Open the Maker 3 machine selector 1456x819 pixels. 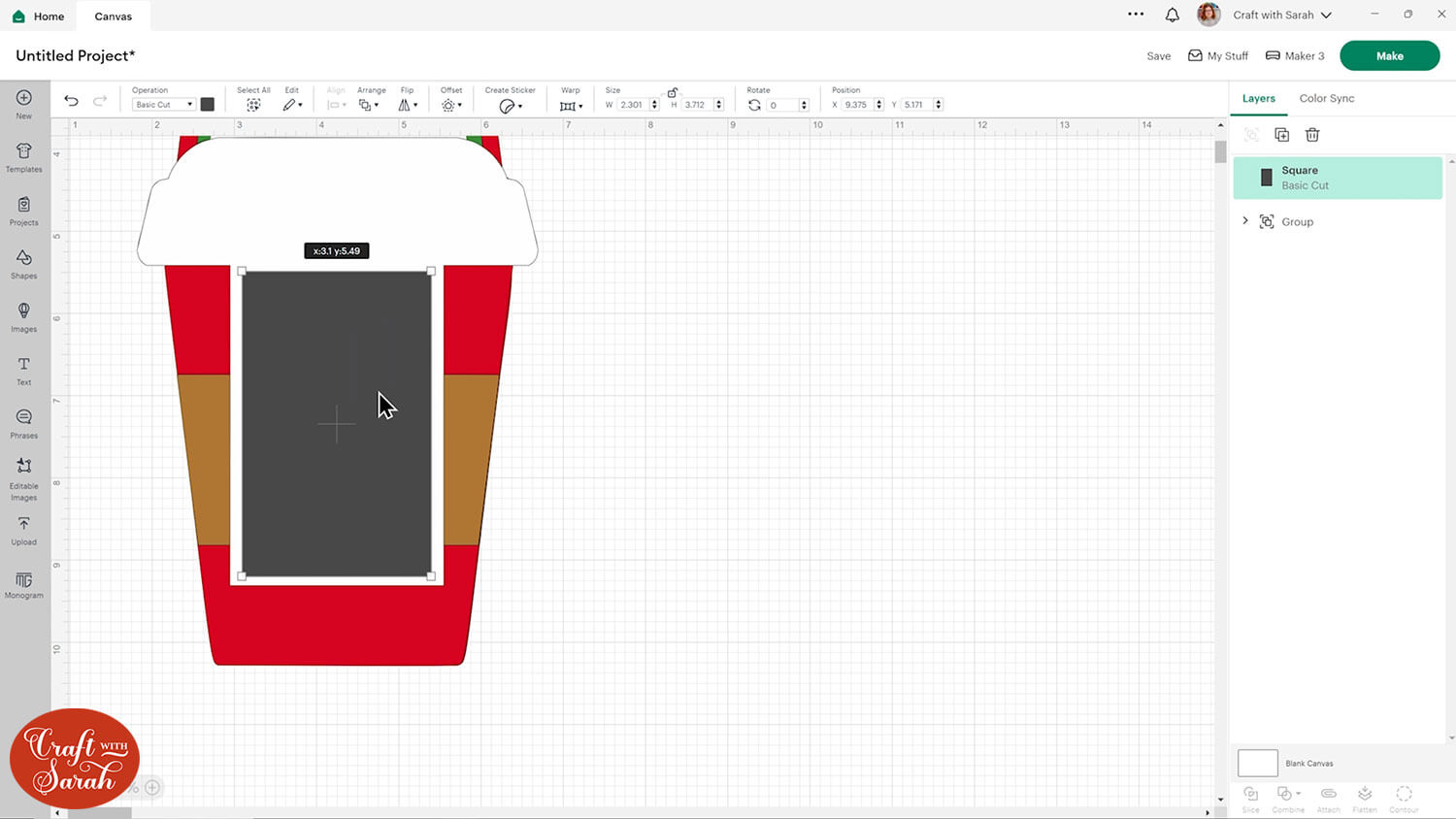(1295, 56)
